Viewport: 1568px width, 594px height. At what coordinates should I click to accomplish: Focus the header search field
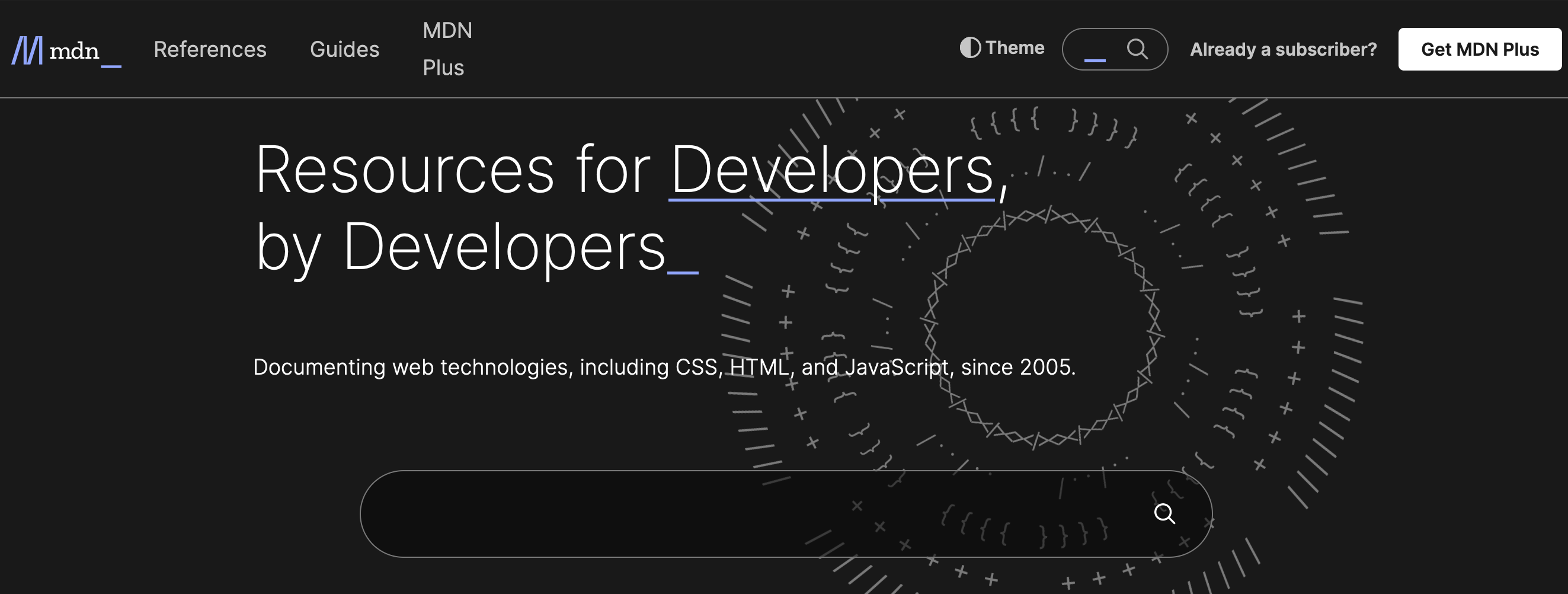tap(1115, 49)
